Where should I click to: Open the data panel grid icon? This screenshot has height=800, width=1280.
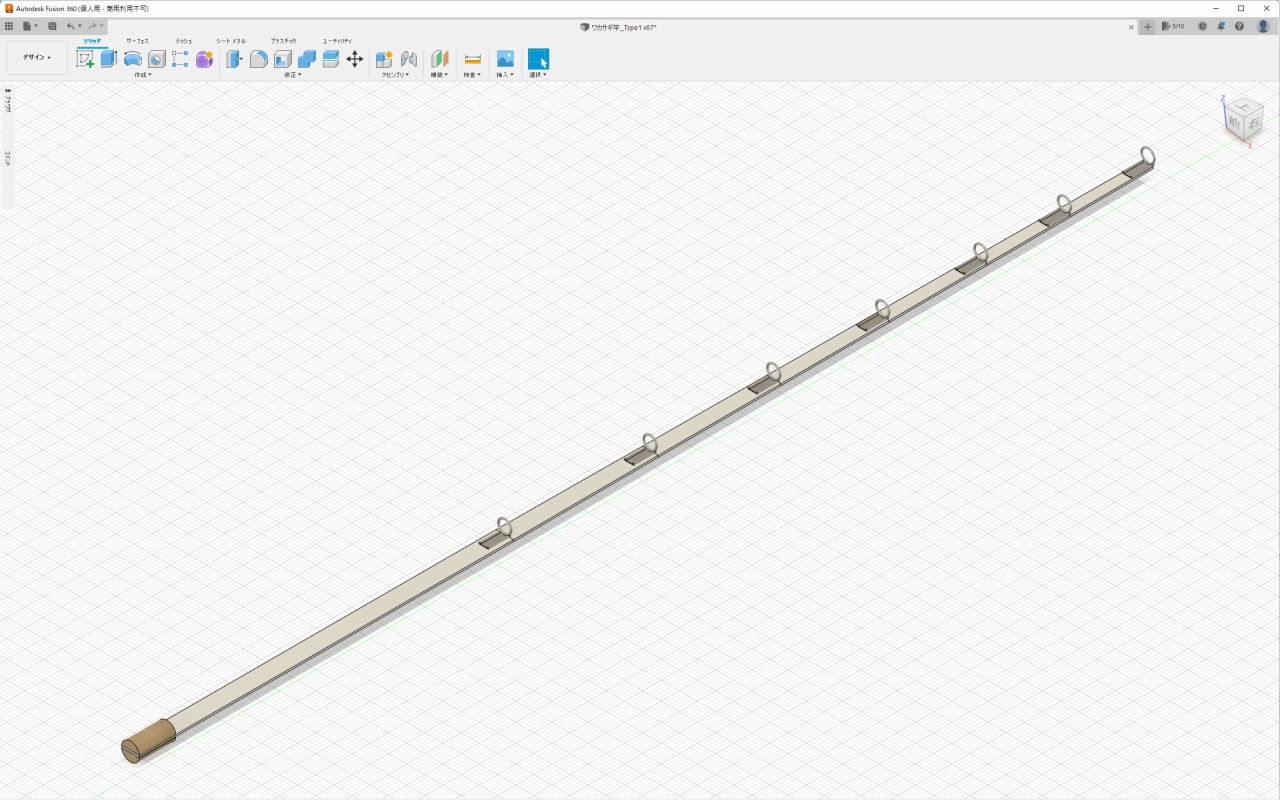coord(9,26)
